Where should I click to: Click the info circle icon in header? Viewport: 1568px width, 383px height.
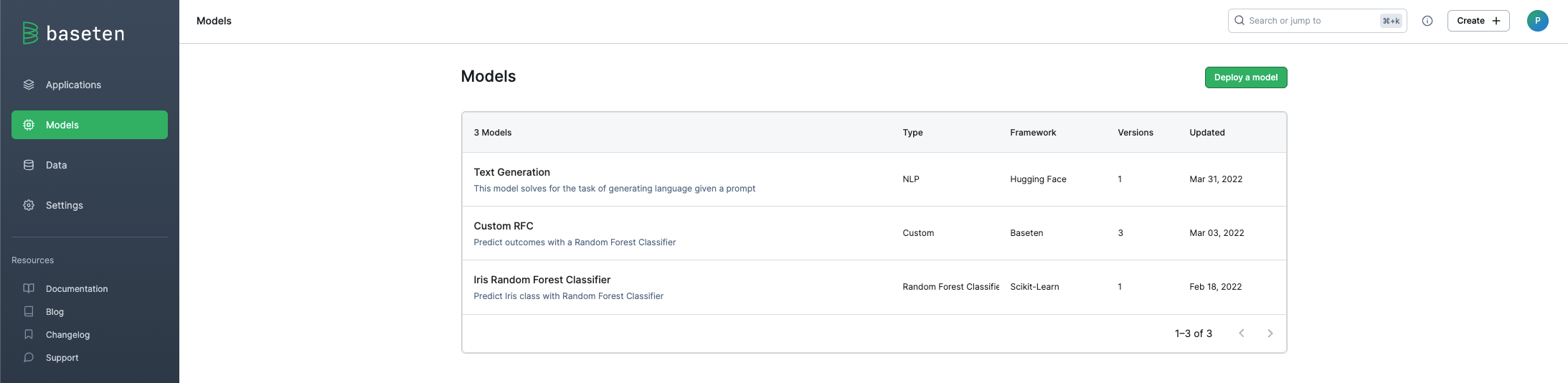1427,21
